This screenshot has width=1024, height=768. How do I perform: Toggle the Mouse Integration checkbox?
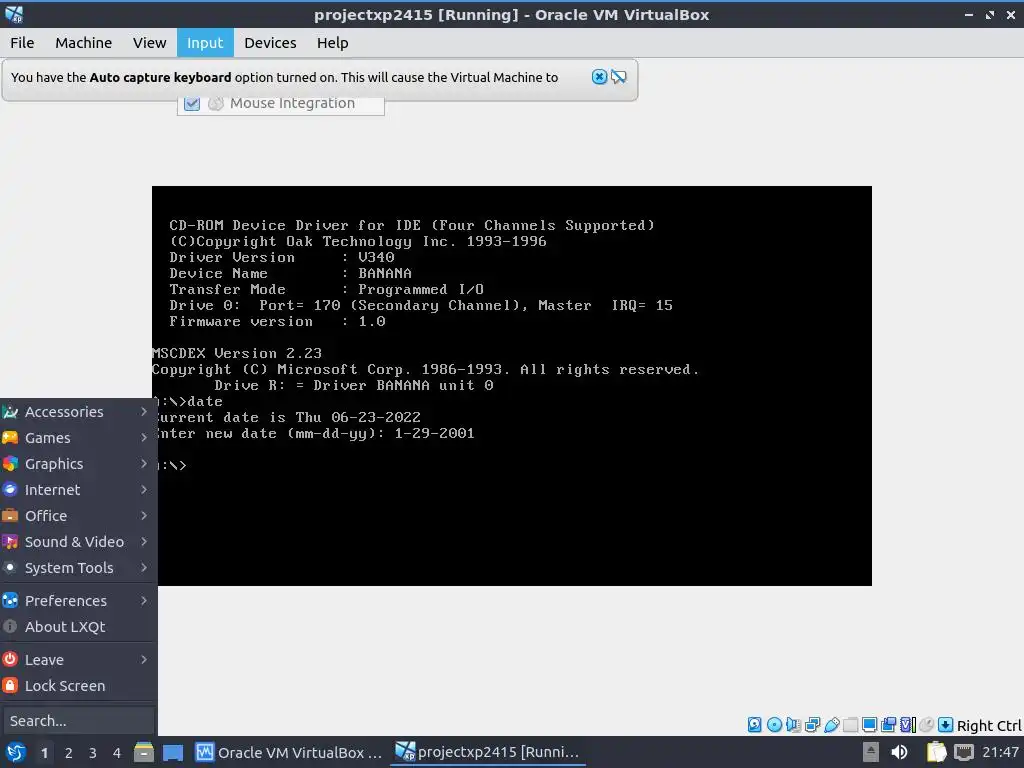(191, 103)
